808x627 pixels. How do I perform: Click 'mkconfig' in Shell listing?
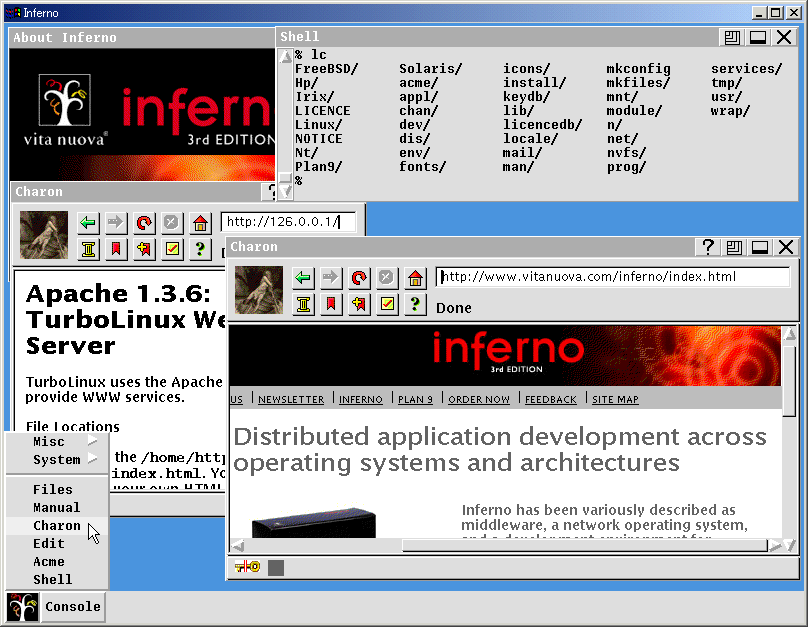pyautogui.click(x=638, y=69)
